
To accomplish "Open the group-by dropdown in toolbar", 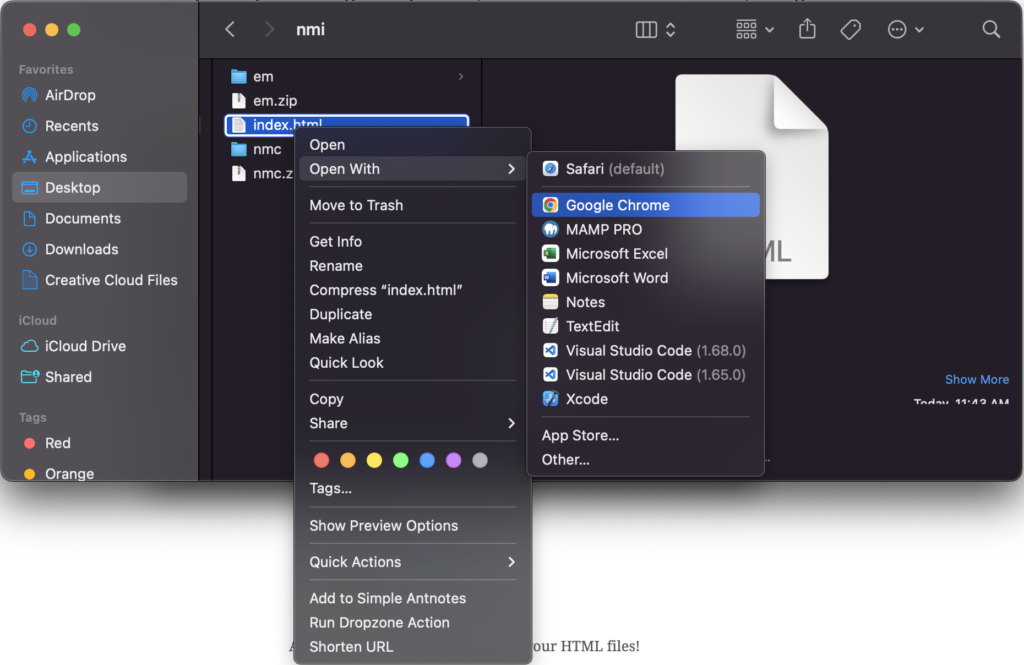I will 755,30.
